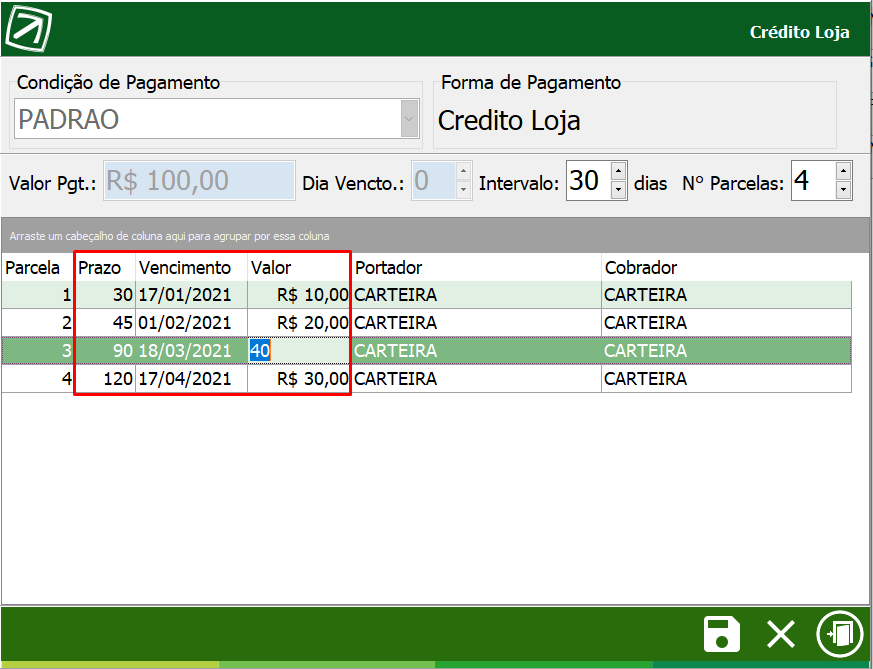Sort by the Vencimento column header
This screenshot has height=669, width=873.
(192, 268)
